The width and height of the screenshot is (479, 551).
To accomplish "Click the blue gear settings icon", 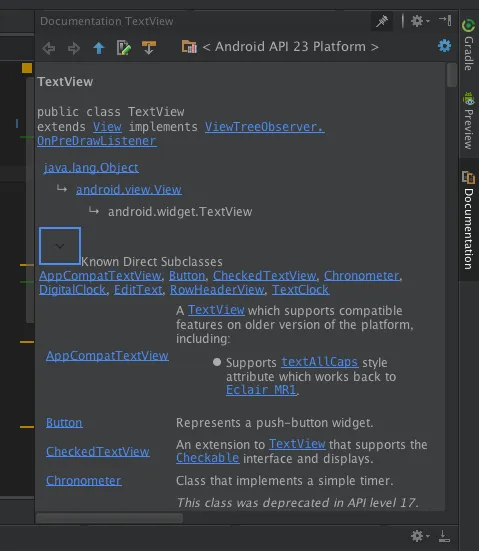I will (x=445, y=46).
